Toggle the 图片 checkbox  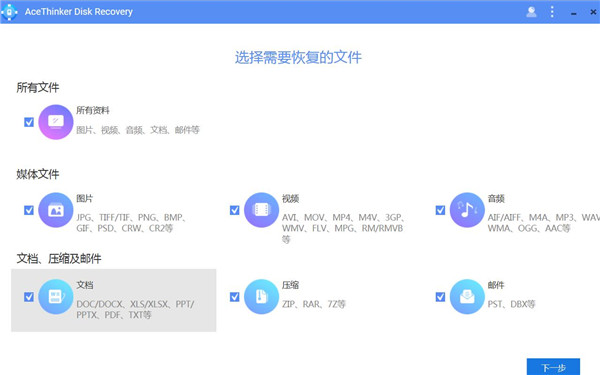29,210
